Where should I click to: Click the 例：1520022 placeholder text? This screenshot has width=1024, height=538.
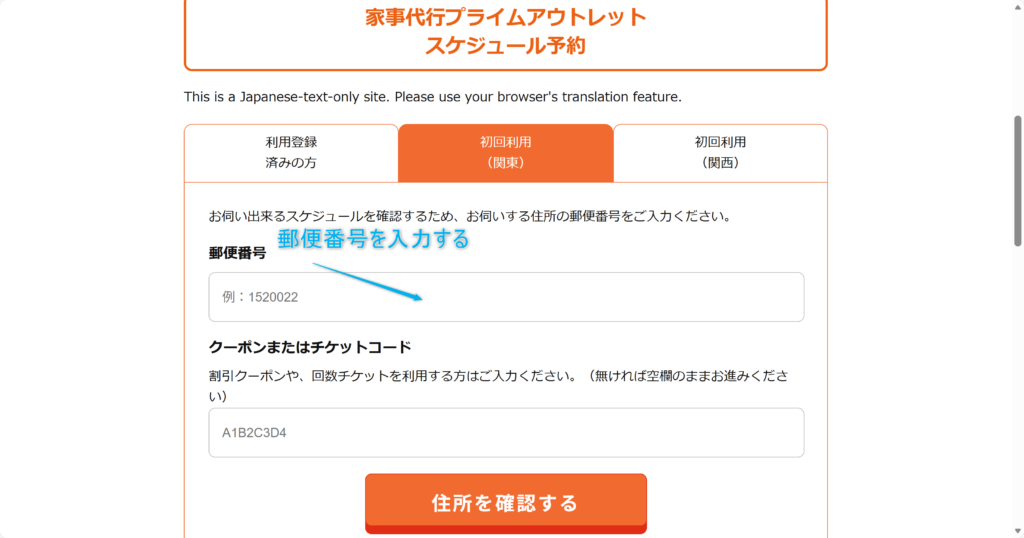[x=260, y=297]
